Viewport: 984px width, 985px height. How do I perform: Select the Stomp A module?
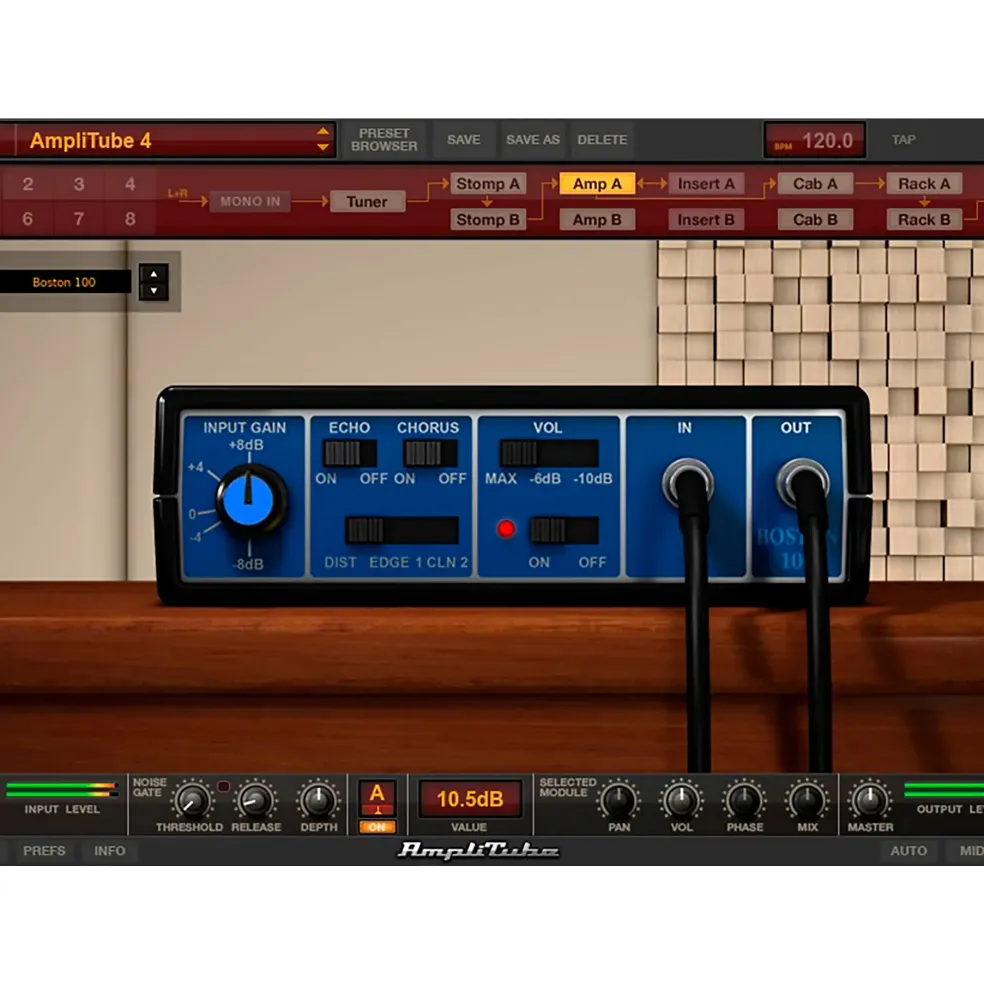tap(488, 184)
